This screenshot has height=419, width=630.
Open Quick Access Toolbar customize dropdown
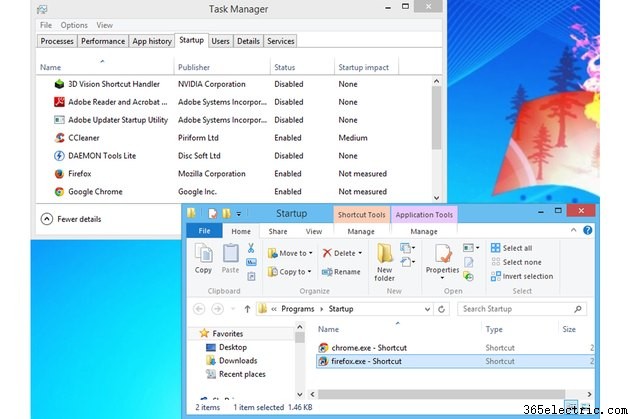pos(238,214)
